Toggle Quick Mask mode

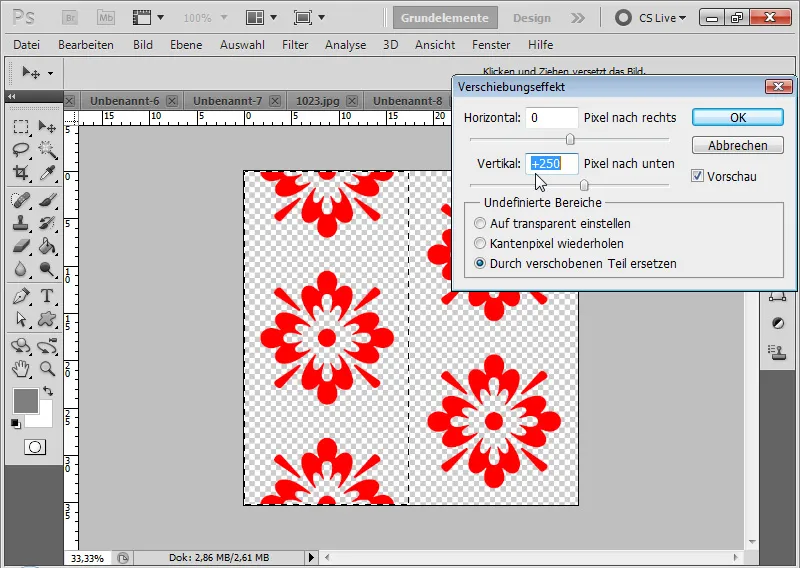(x=35, y=447)
